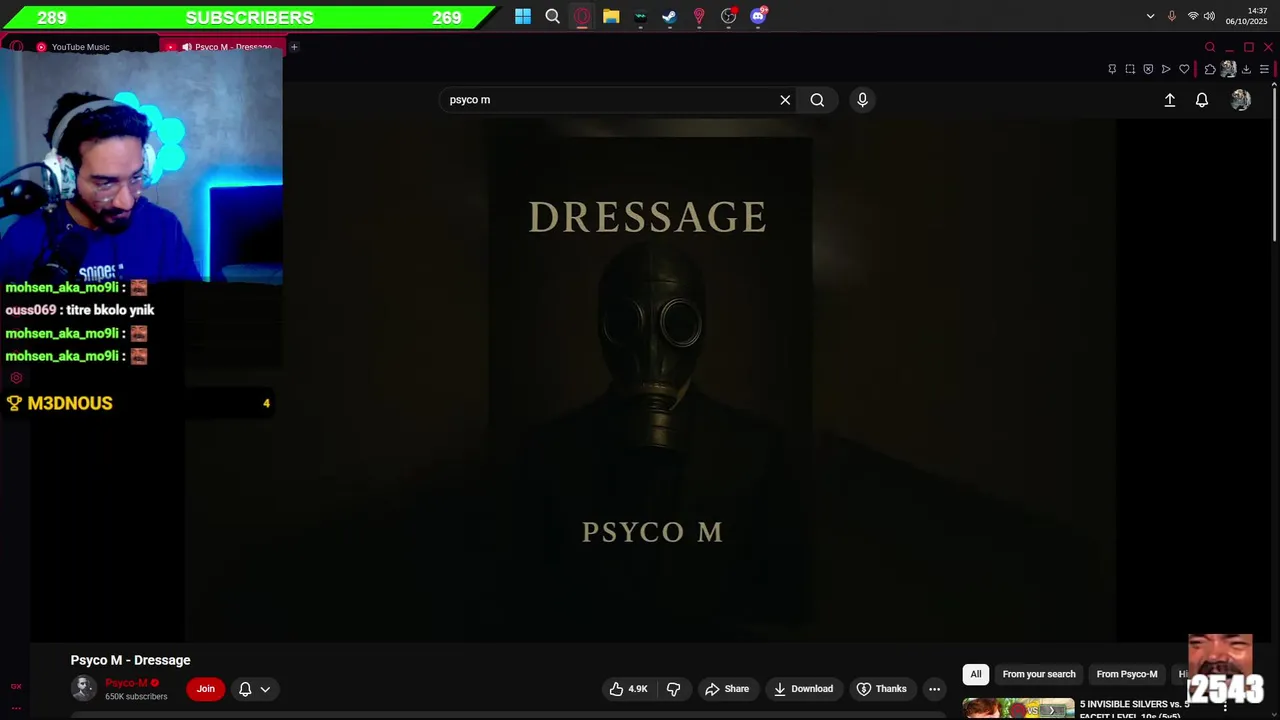This screenshot has height=720, width=1280.
Task: Take a snapshot with Opera snapshot icon
Action: click(x=1130, y=69)
